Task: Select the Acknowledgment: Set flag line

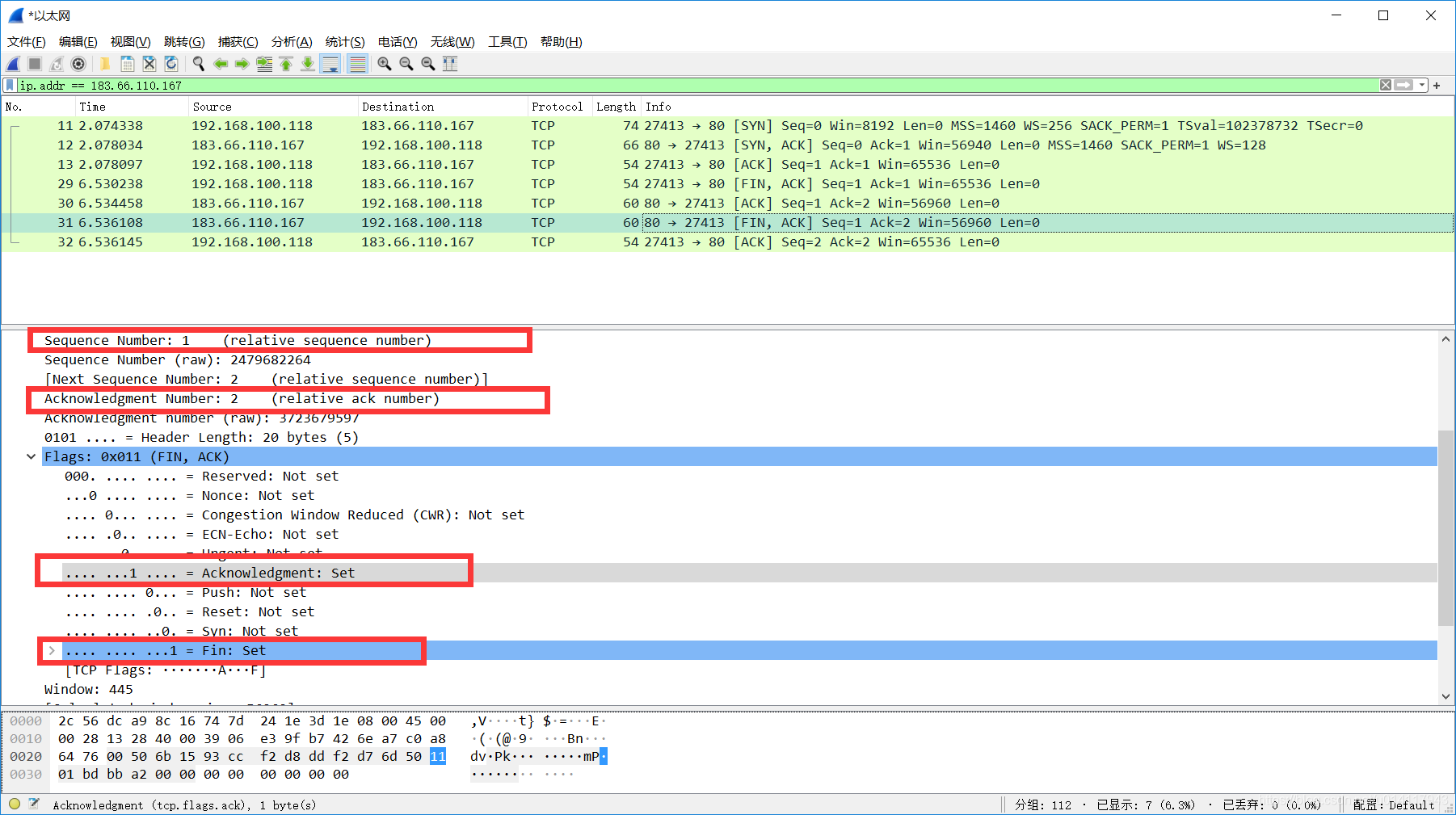Action: point(750,573)
